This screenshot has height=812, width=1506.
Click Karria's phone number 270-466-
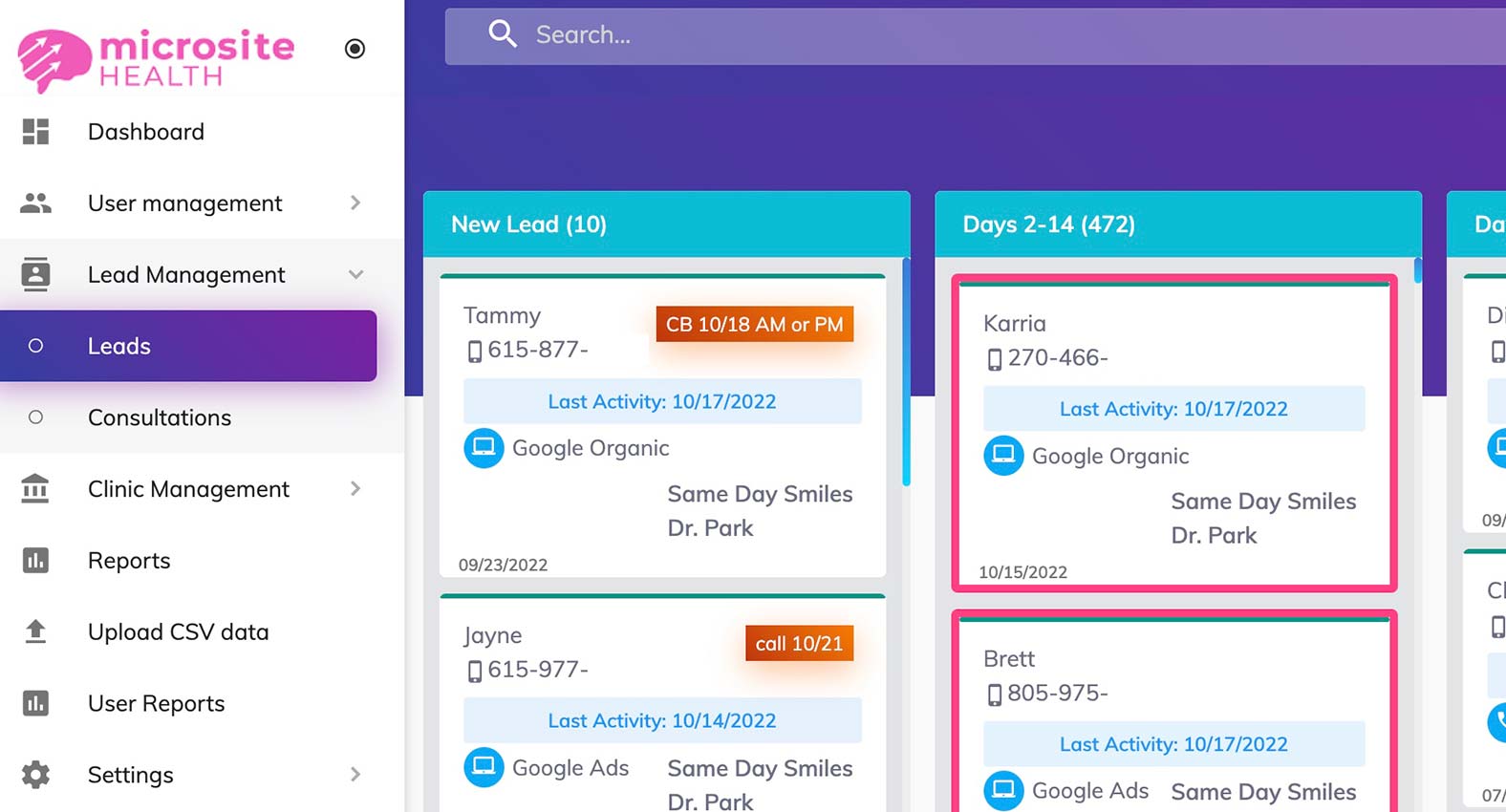coord(1058,357)
